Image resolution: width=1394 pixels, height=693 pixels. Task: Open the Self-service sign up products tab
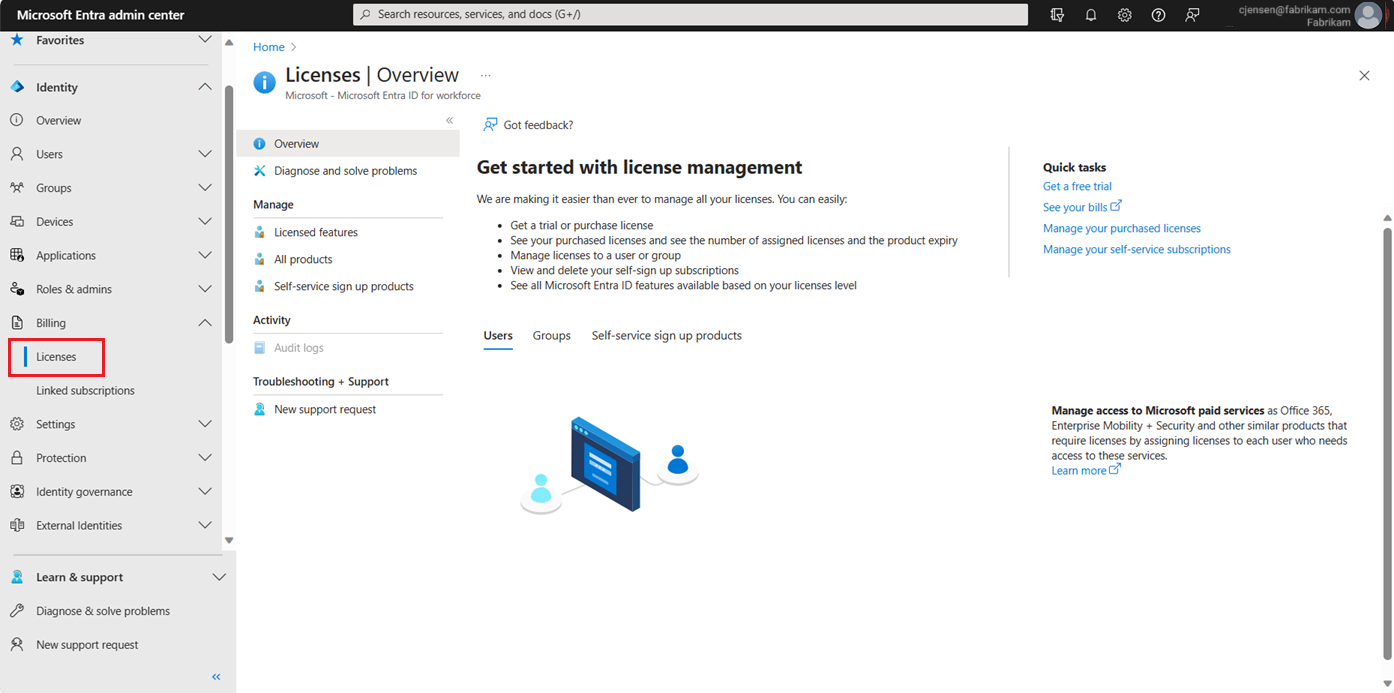point(667,336)
